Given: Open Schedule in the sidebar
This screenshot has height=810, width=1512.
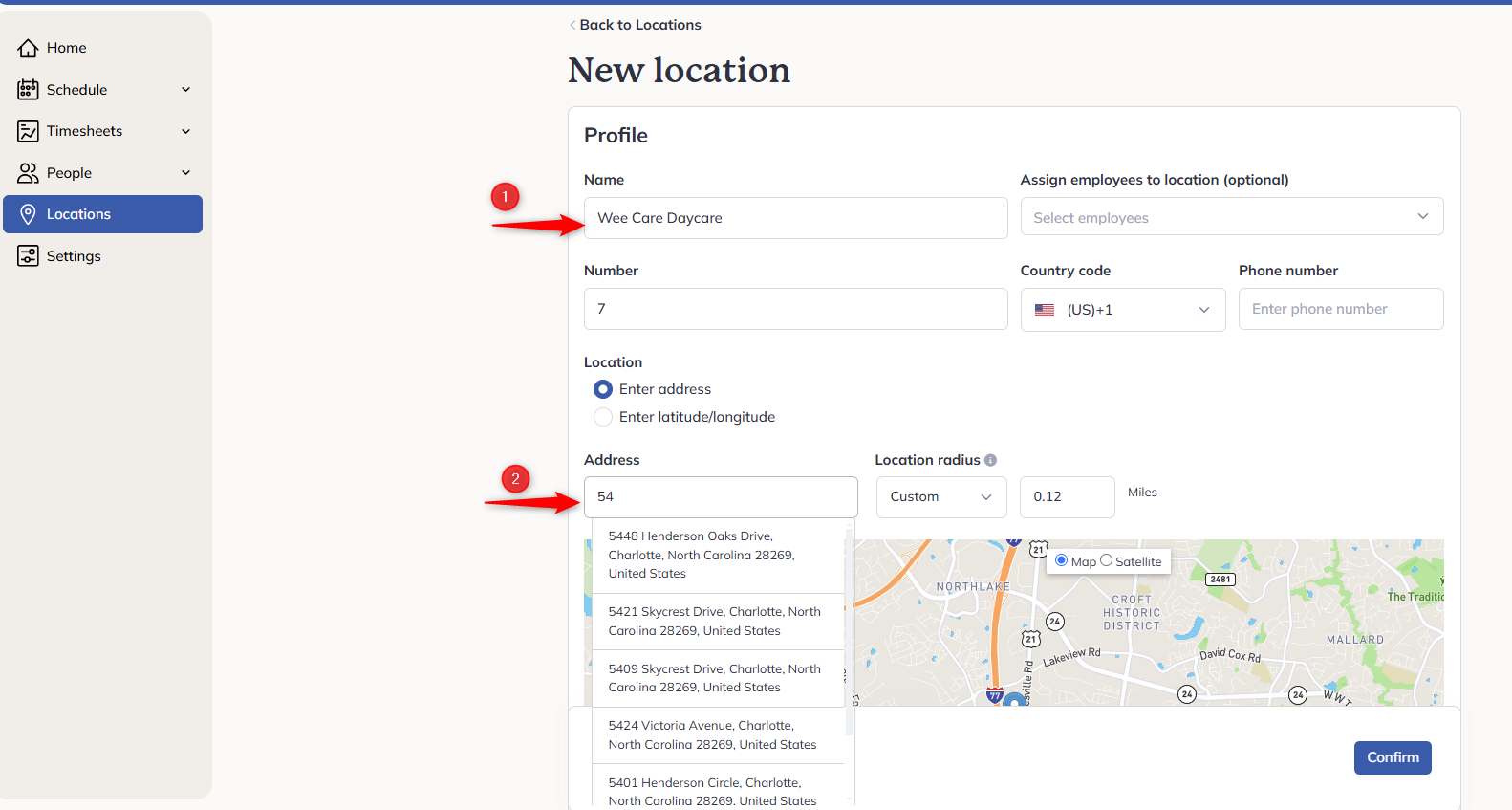Looking at the screenshot, I should (103, 89).
